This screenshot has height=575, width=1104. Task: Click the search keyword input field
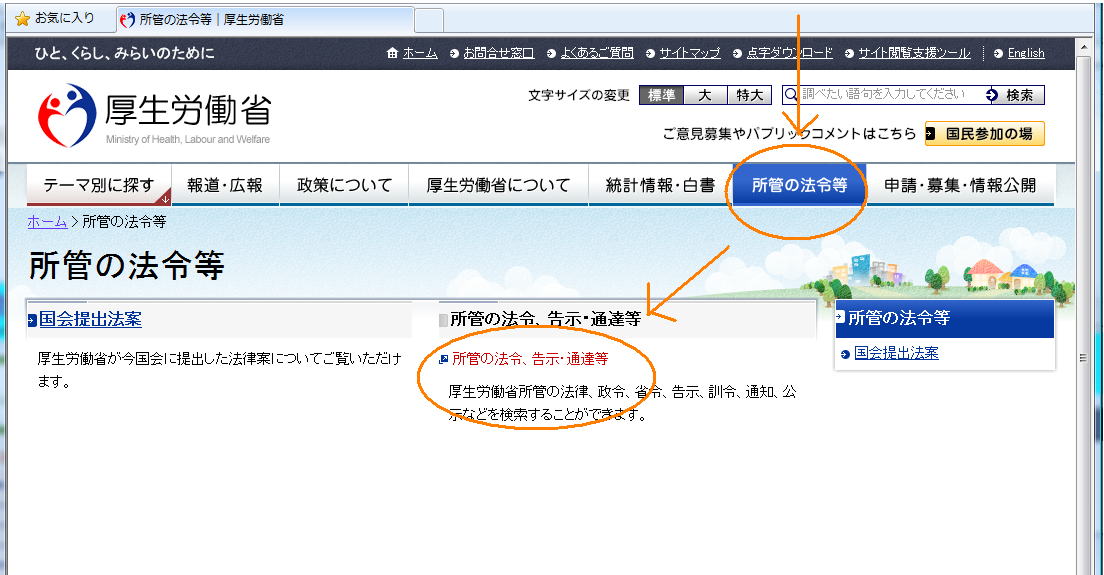[885, 95]
